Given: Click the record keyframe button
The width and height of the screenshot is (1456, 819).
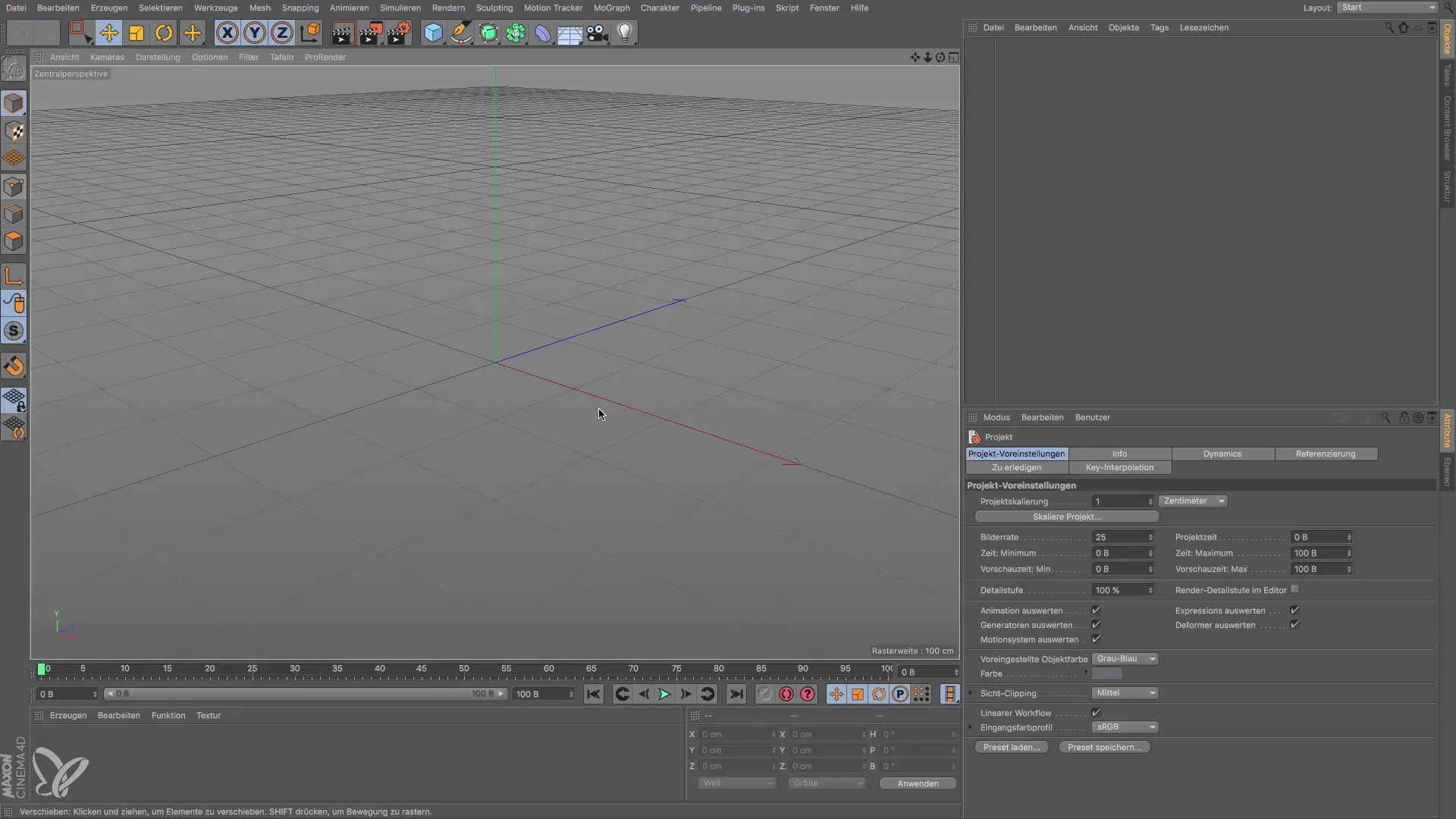Looking at the screenshot, I should pyautogui.click(x=786, y=694).
